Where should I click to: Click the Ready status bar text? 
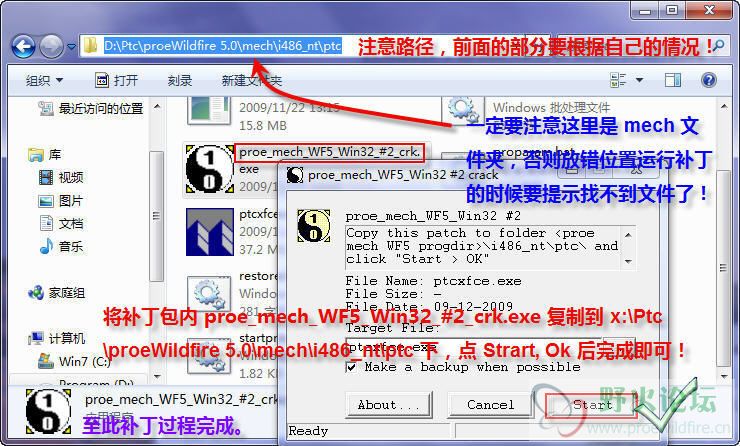[308, 431]
